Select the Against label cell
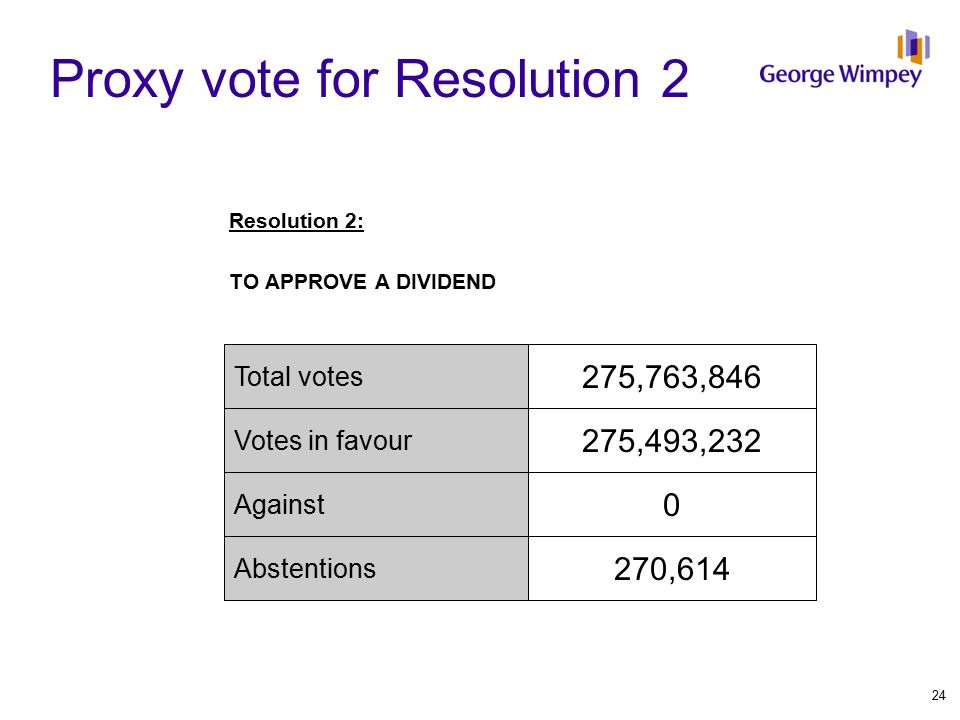 (377, 504)
